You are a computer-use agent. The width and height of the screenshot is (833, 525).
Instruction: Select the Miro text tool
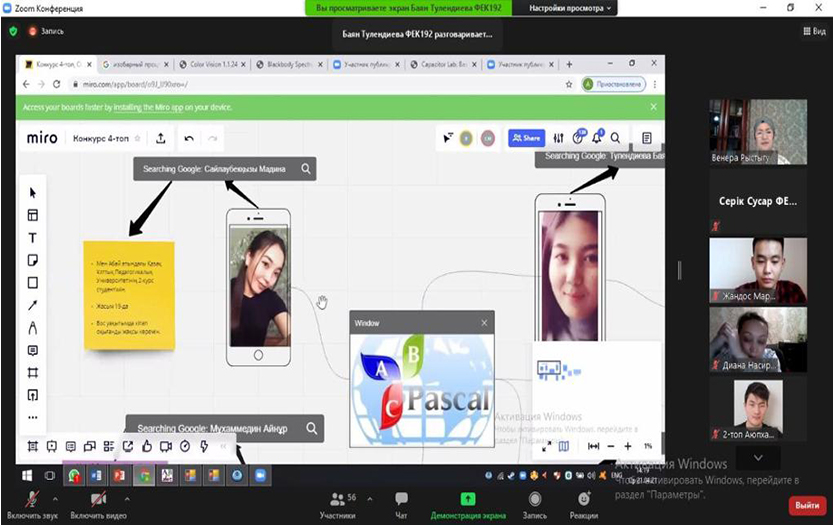(32, 238)
